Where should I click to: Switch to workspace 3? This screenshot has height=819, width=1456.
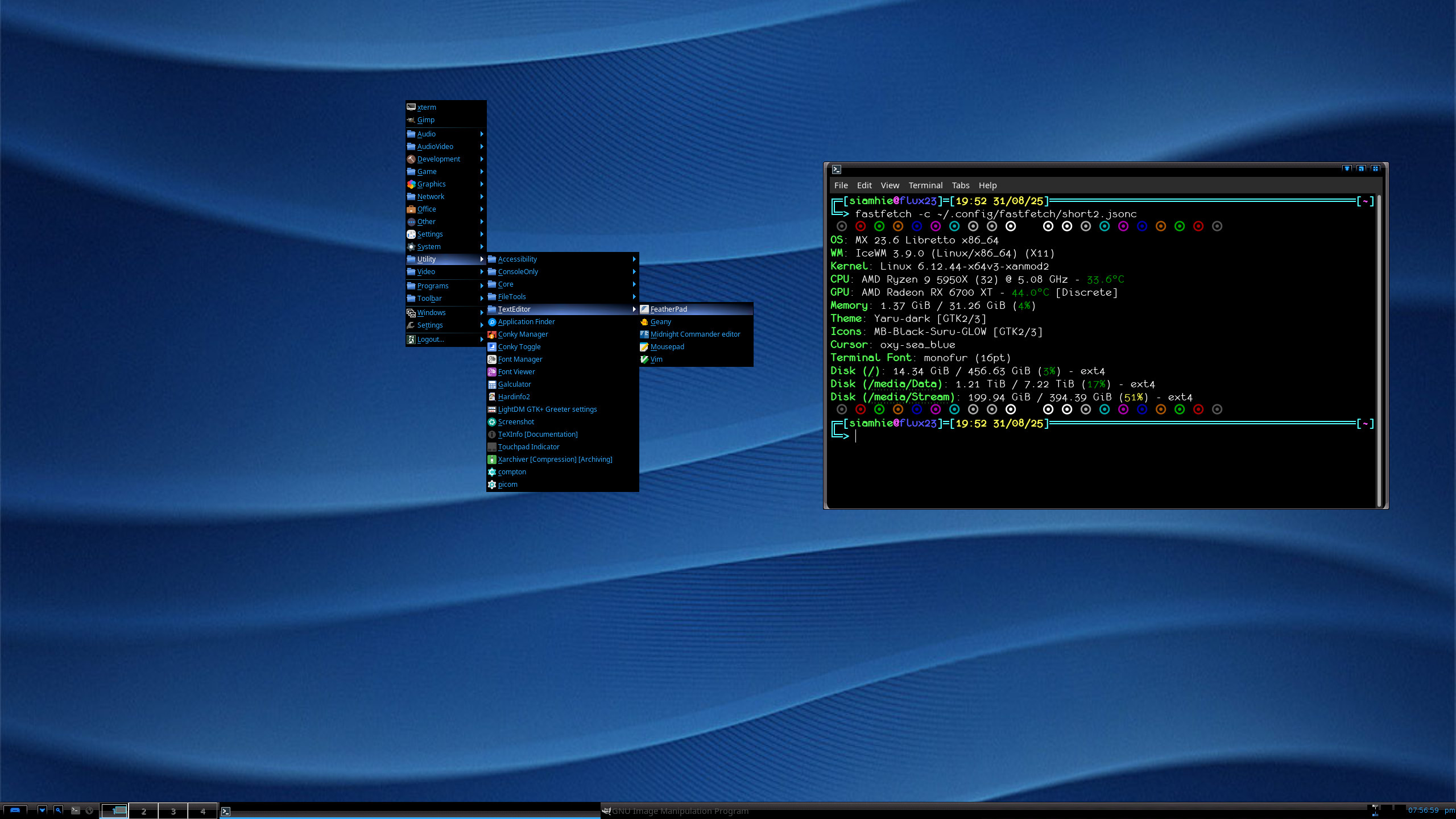(x=173, y=811)
